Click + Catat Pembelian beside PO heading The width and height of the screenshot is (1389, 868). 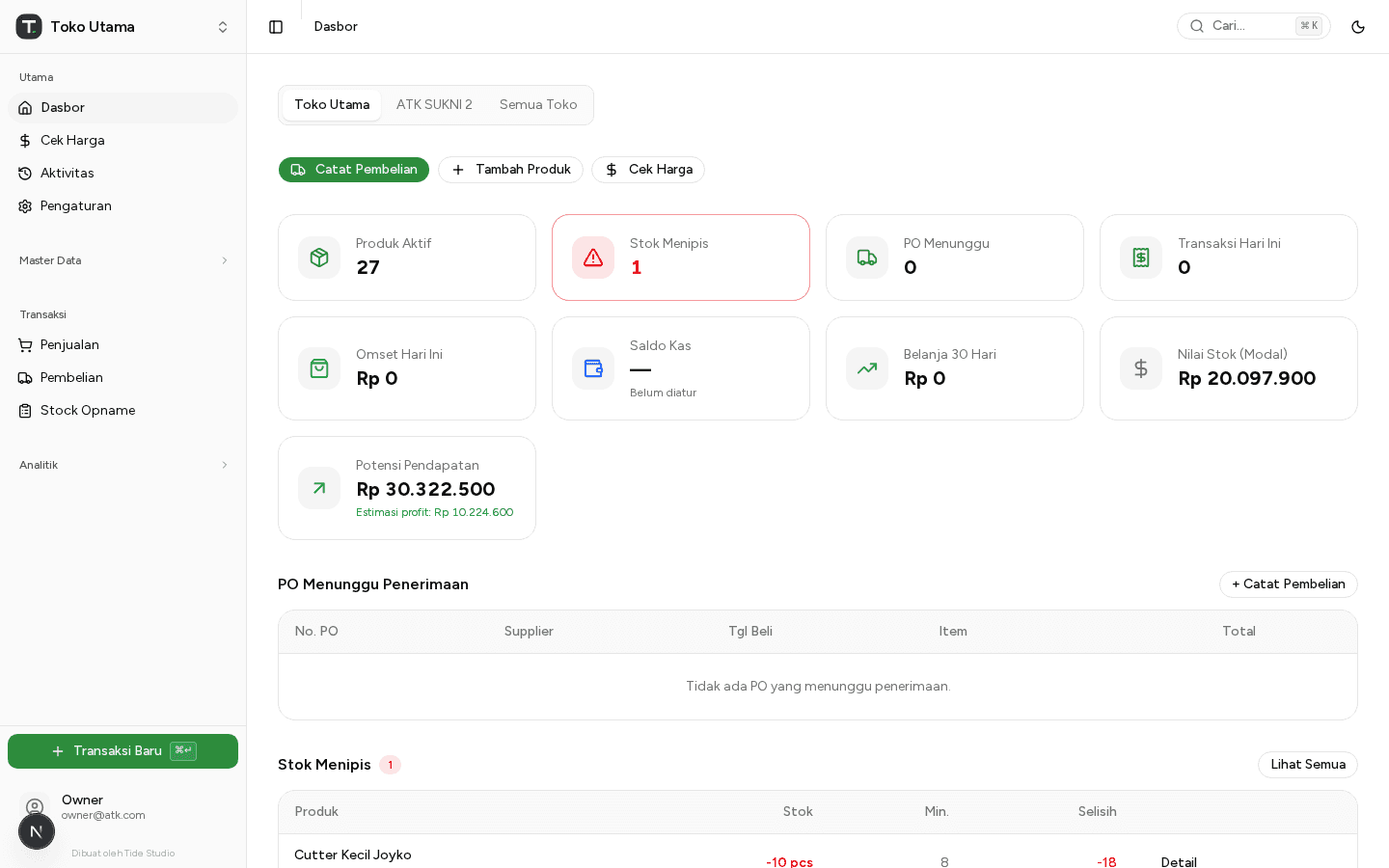[x=1289, y=584]
